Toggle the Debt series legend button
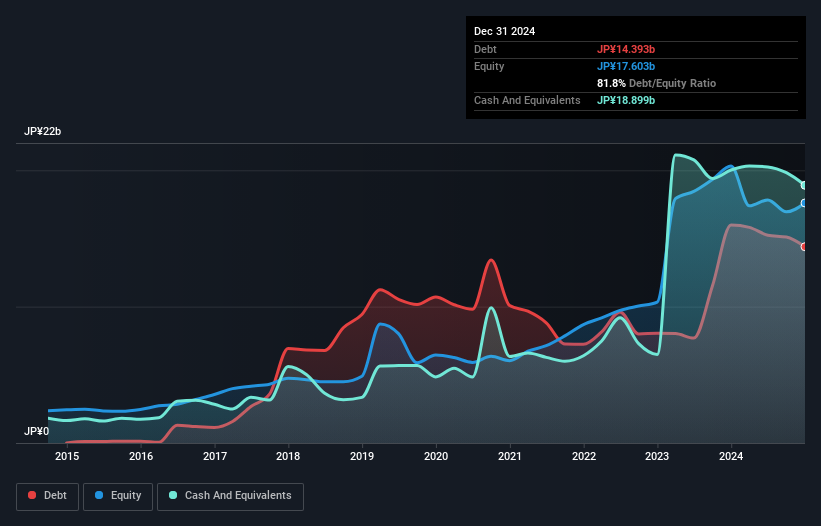This screenshot has width=821, height=526. [x=48, y=496]
